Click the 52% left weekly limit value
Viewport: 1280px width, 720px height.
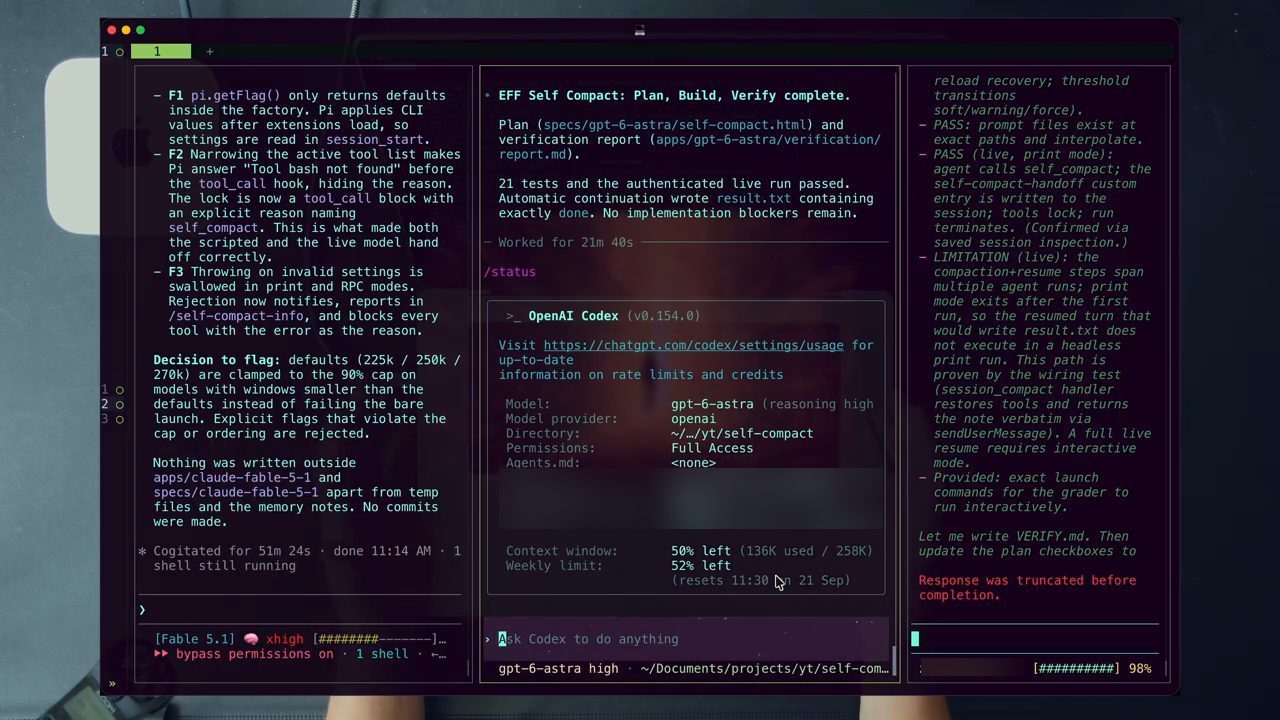click(701, 566)
